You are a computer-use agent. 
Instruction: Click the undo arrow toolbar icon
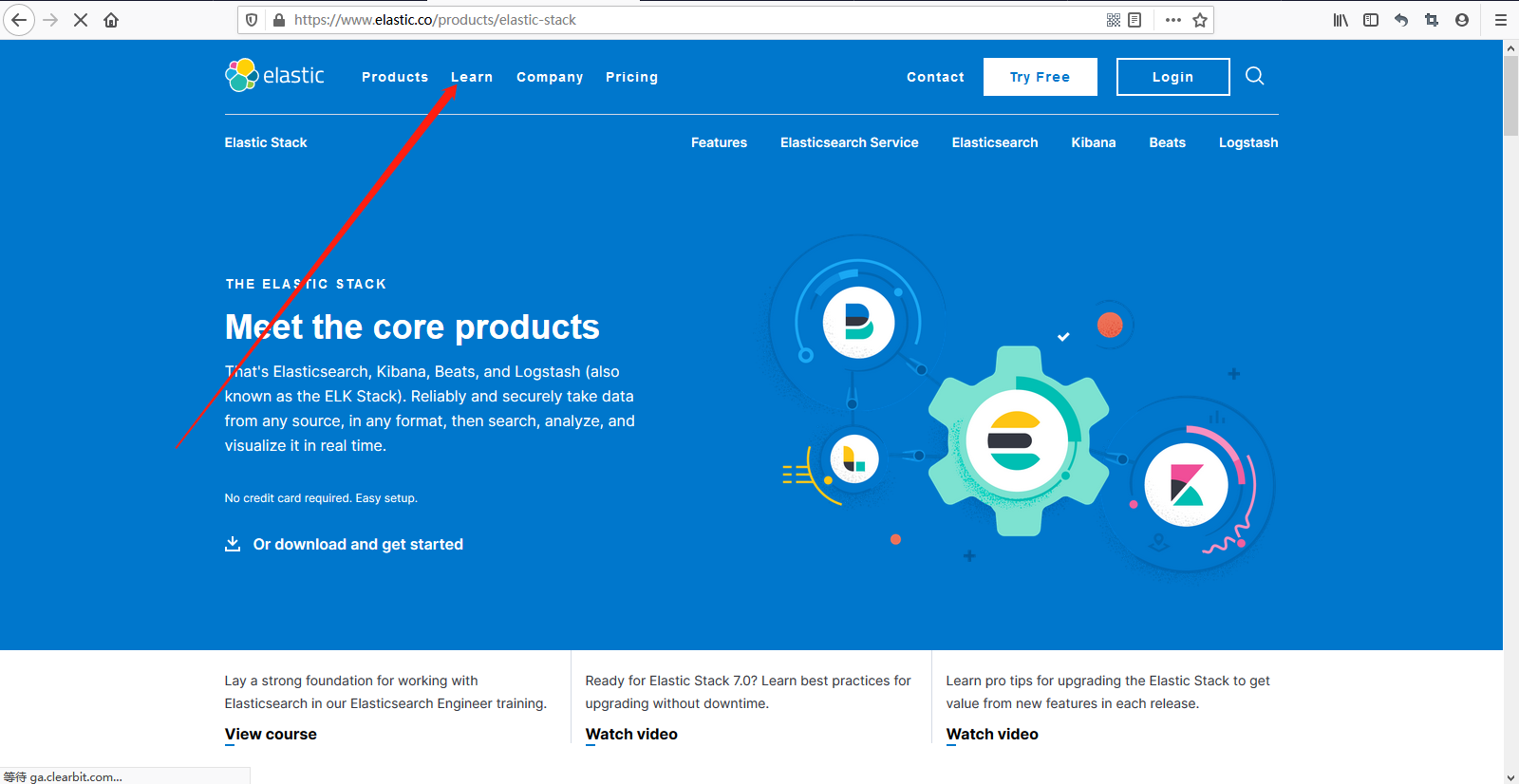click(1401, 20)
